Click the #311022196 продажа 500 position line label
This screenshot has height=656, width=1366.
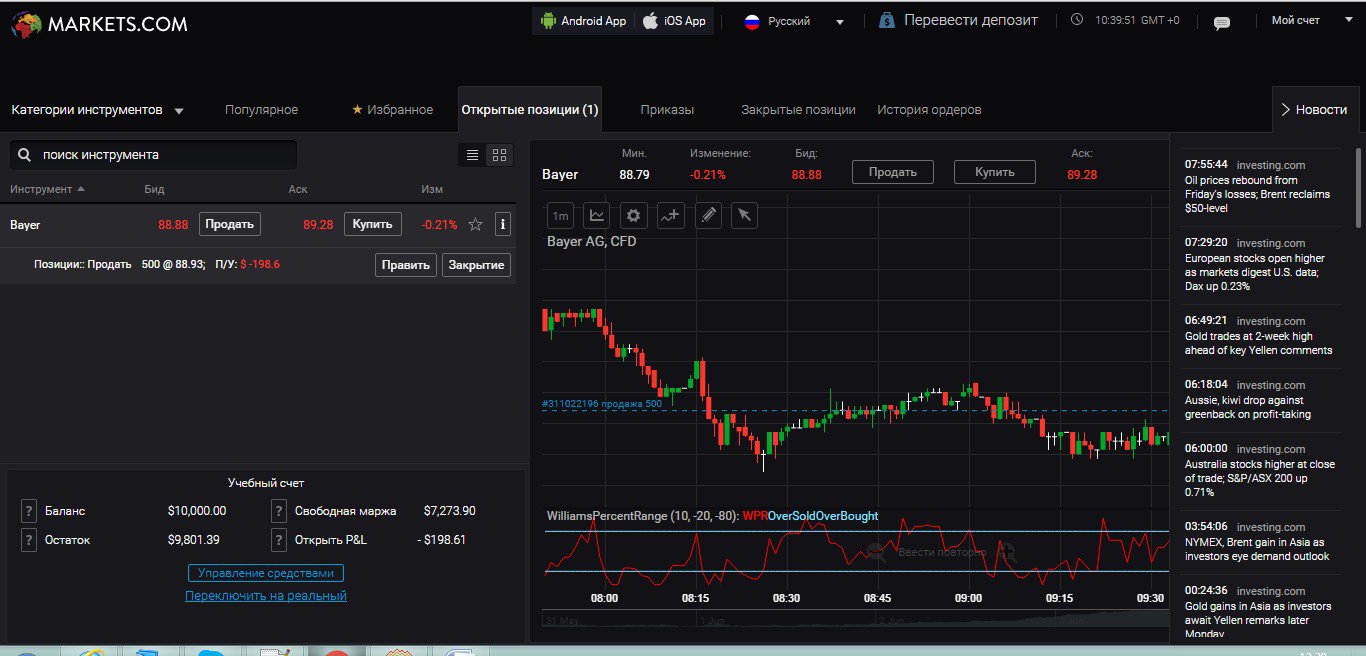pyautogui.click(x=602, y=404)
